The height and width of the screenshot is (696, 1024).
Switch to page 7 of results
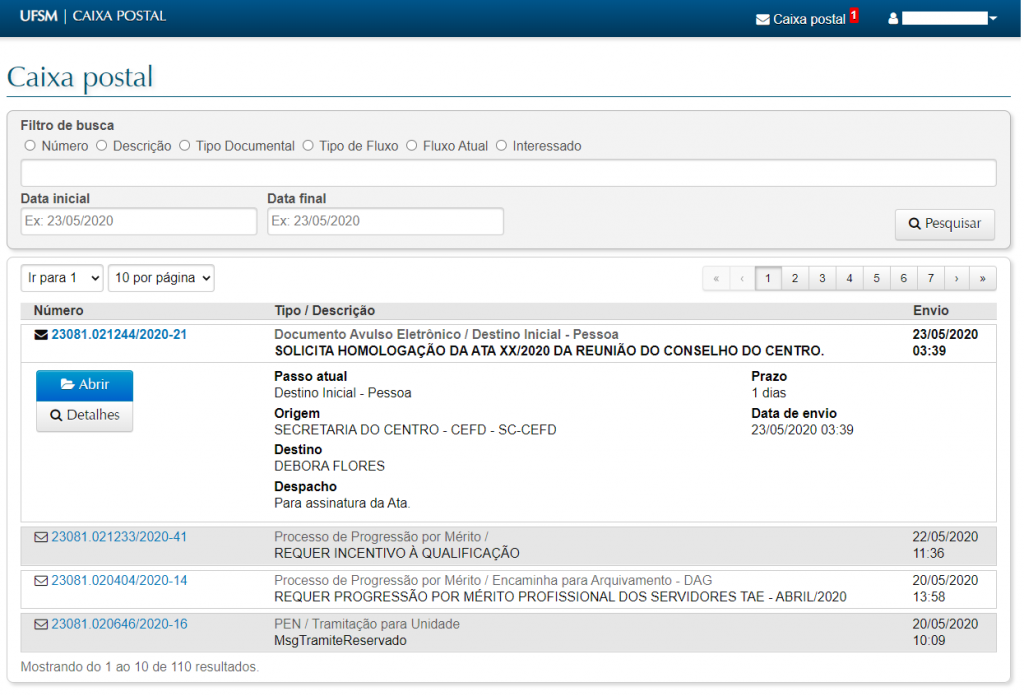930,278
